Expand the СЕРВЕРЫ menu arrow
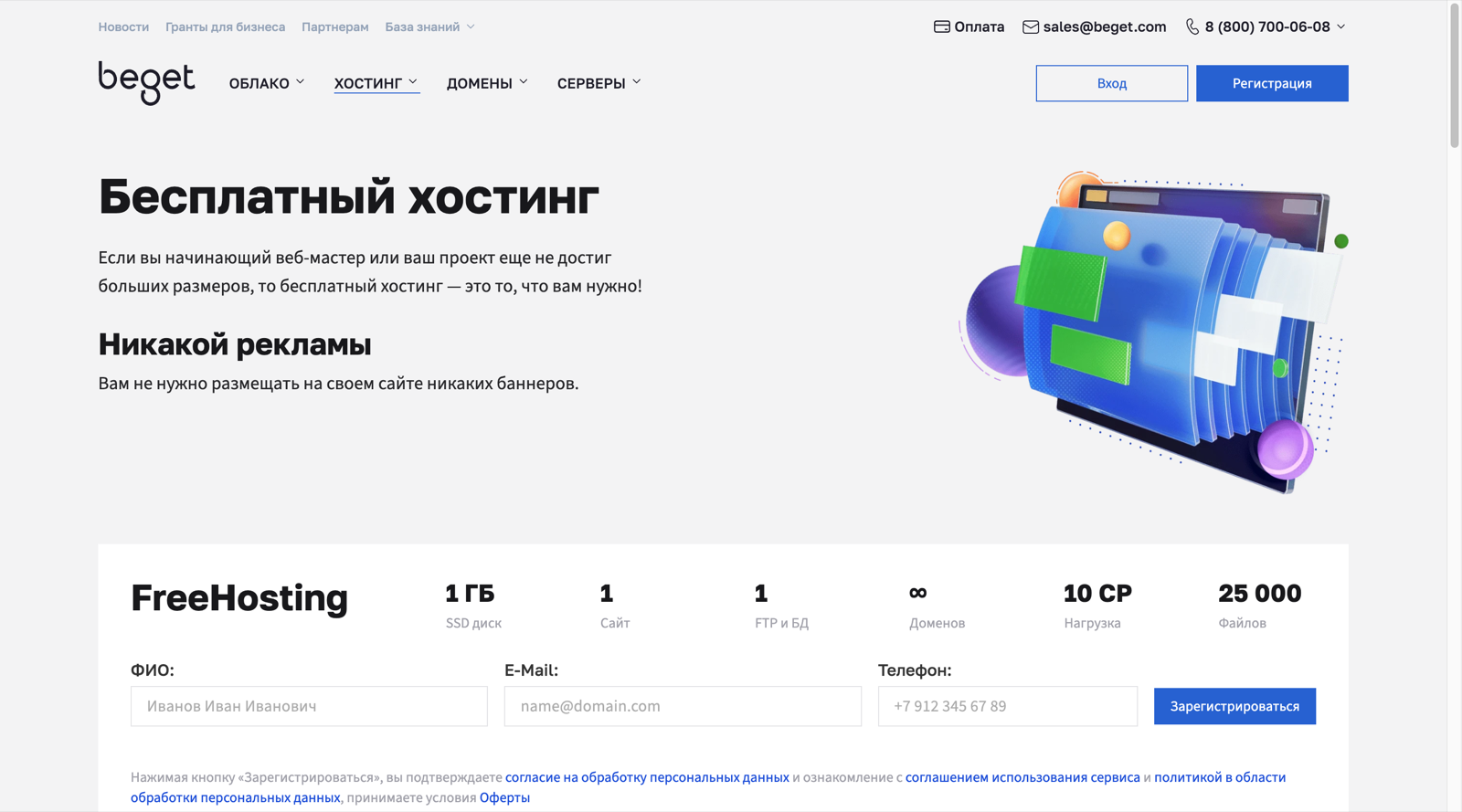Viewport: 1462px width, 812px height. coord(637,82)
